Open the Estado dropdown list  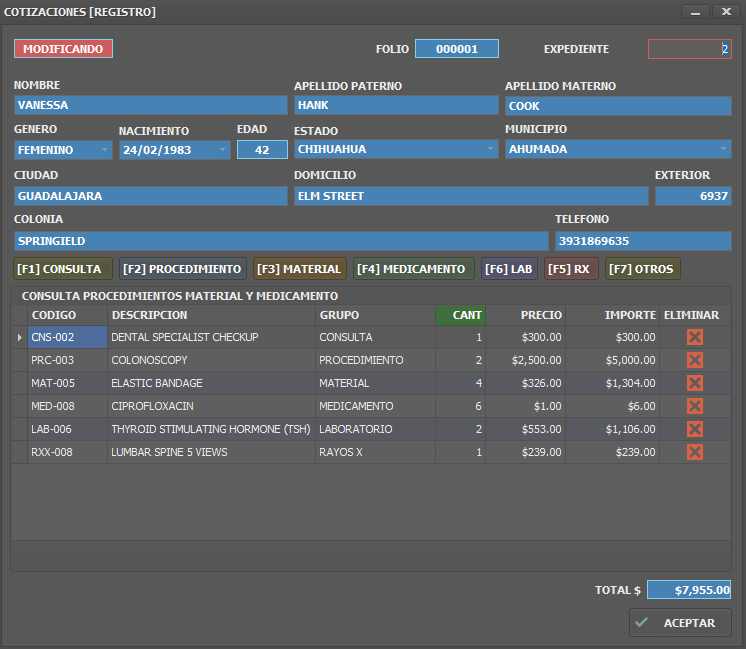coord(490,149)
